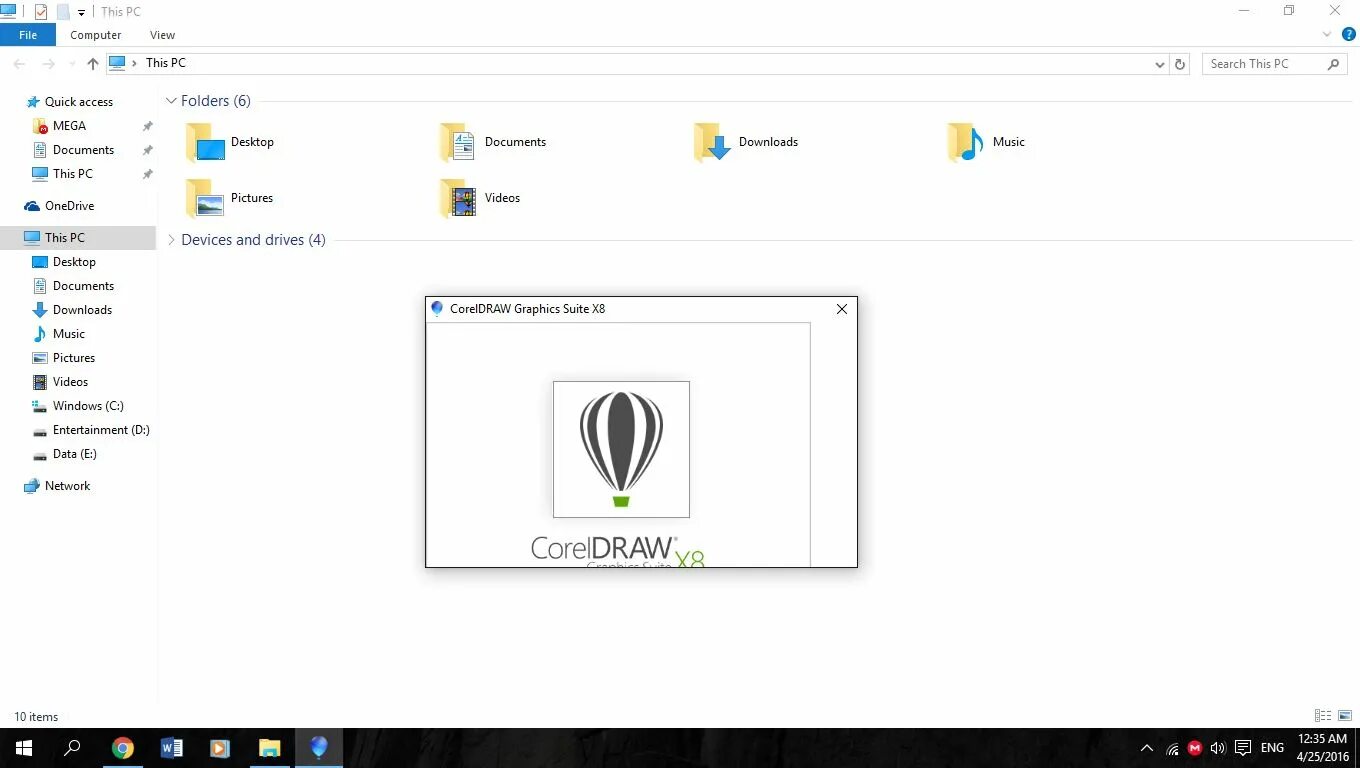
Task: Open pinned This PC under Quick access
Action: (62, 174)
